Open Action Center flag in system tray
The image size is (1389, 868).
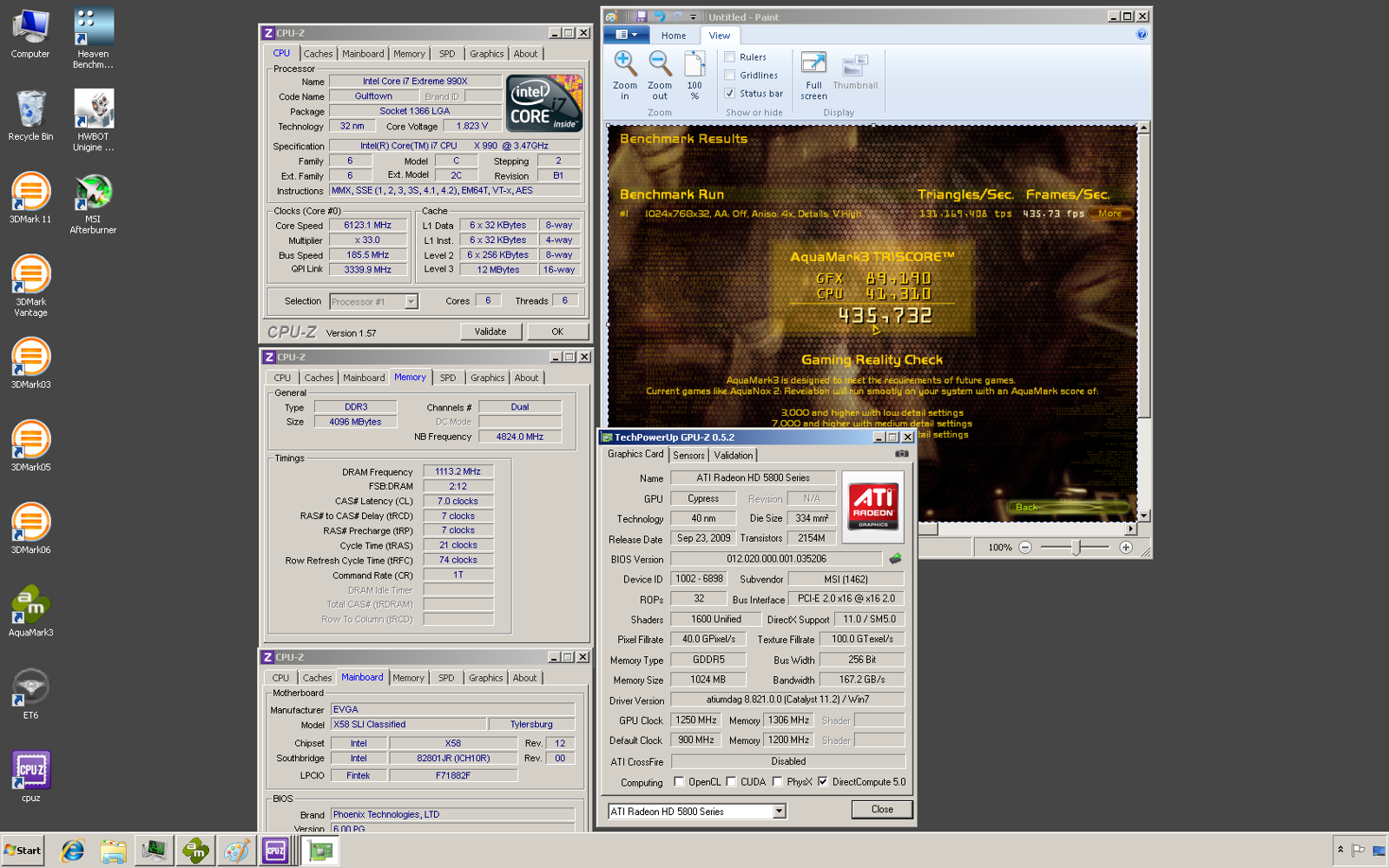1359,850
